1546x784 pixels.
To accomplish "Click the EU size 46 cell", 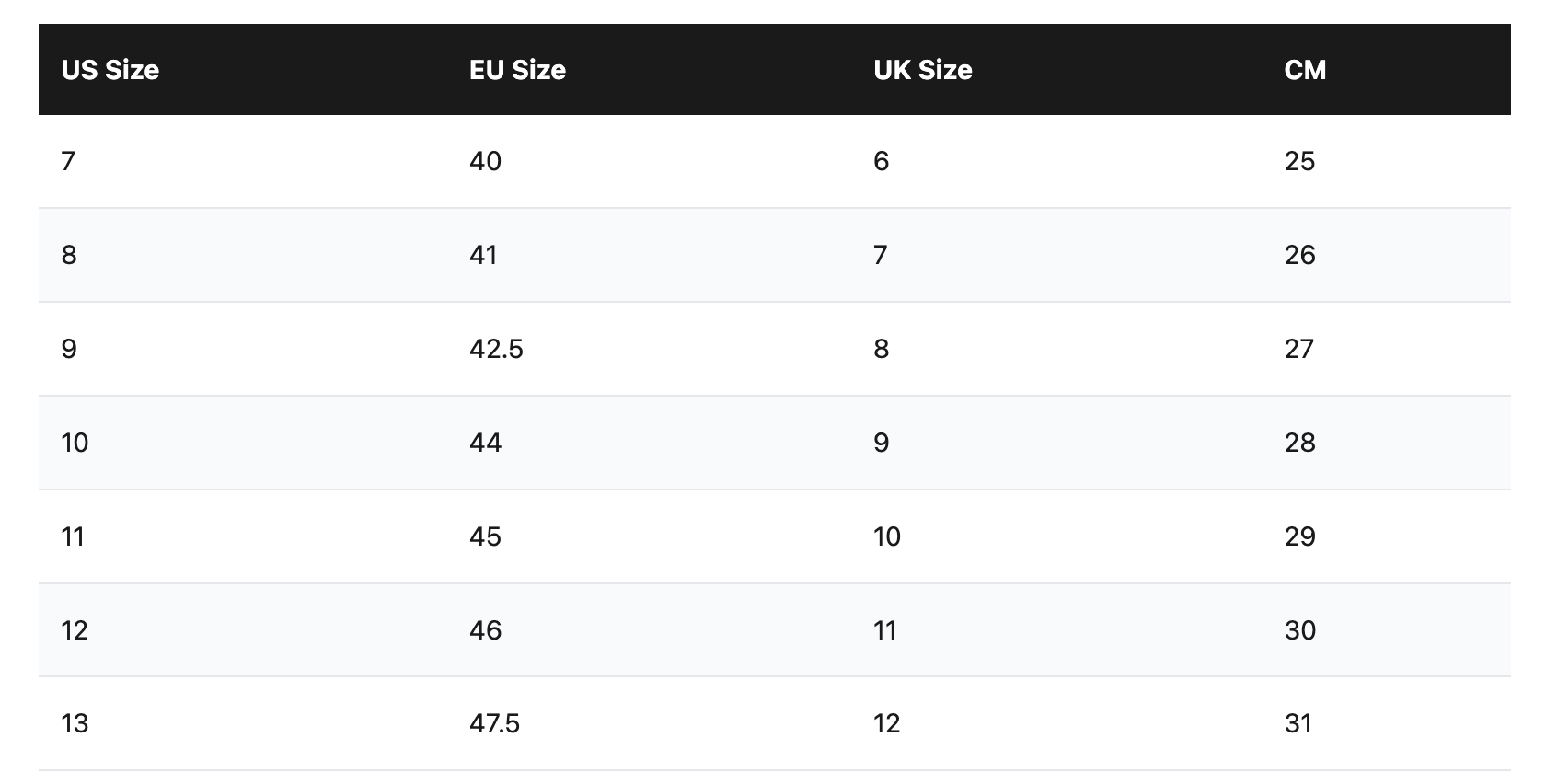I will pyautogui.click(x=485, y=630).
